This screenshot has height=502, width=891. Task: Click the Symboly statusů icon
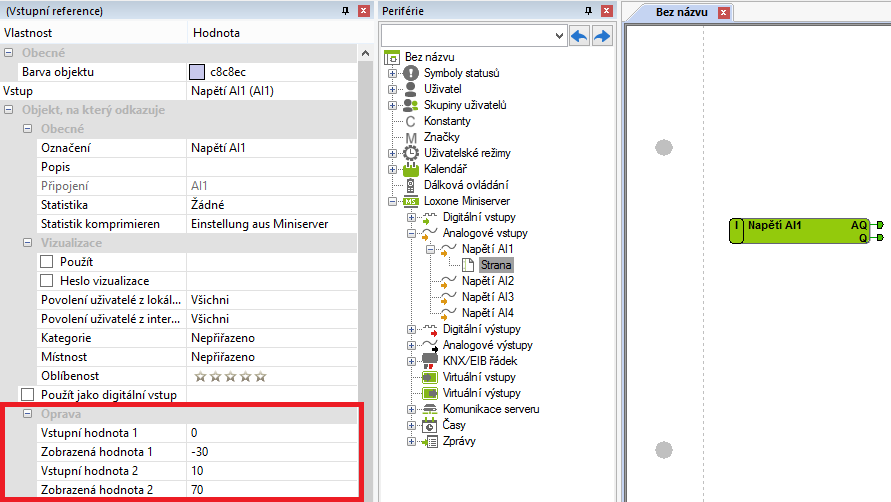click(x=411, y=73)
